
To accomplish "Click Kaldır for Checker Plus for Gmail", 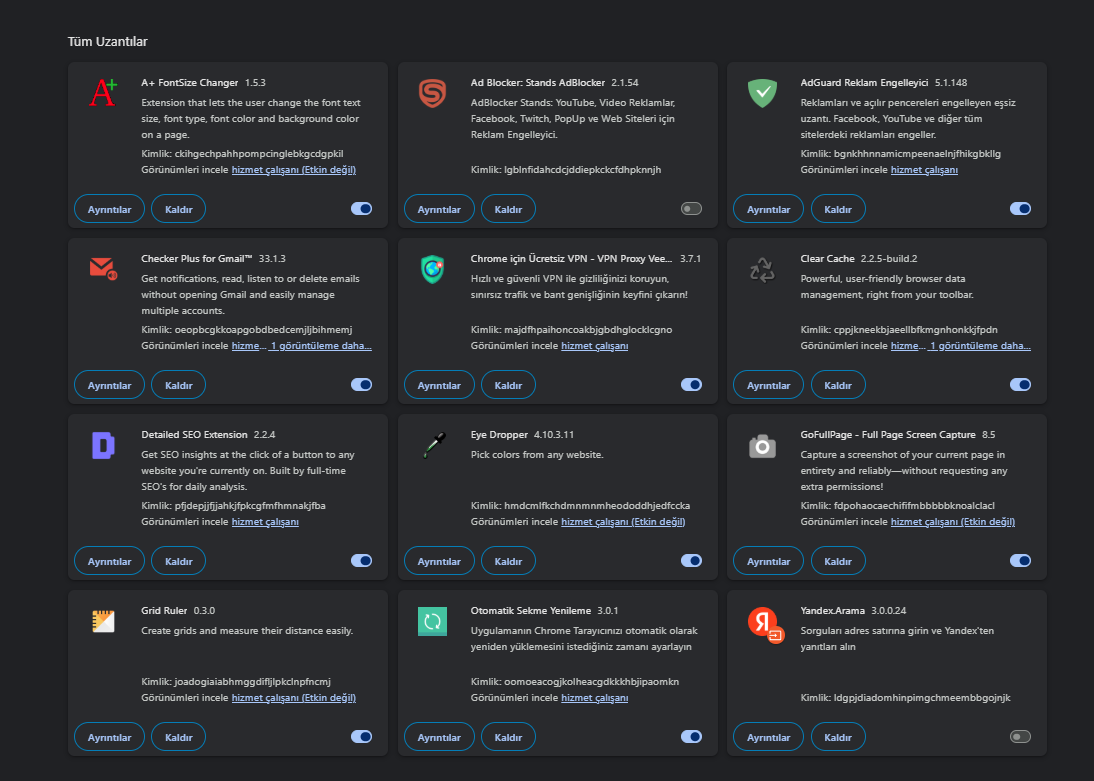I will click(179, 385).
